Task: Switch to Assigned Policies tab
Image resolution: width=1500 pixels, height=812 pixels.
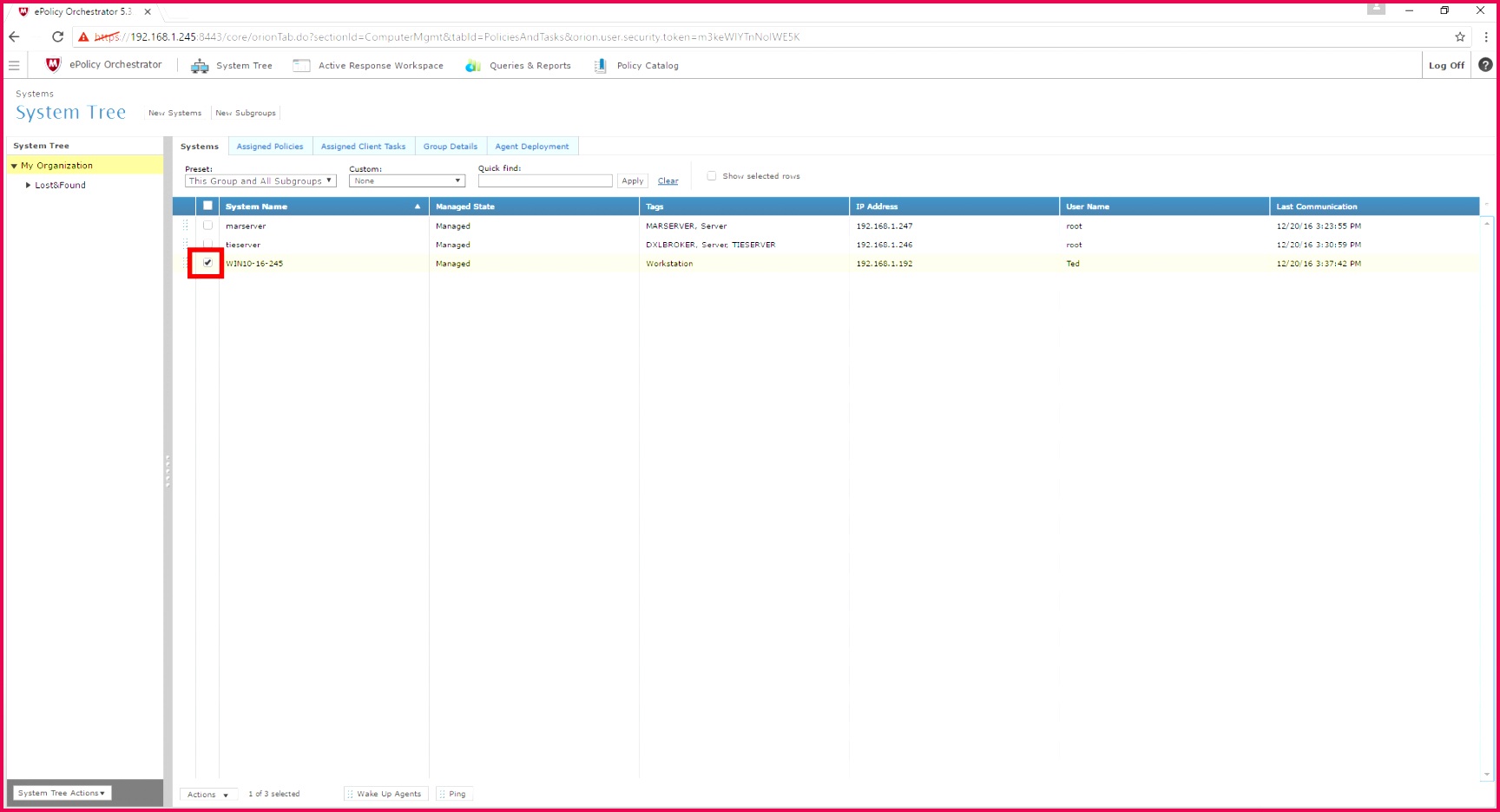Action: coord(270,147)
